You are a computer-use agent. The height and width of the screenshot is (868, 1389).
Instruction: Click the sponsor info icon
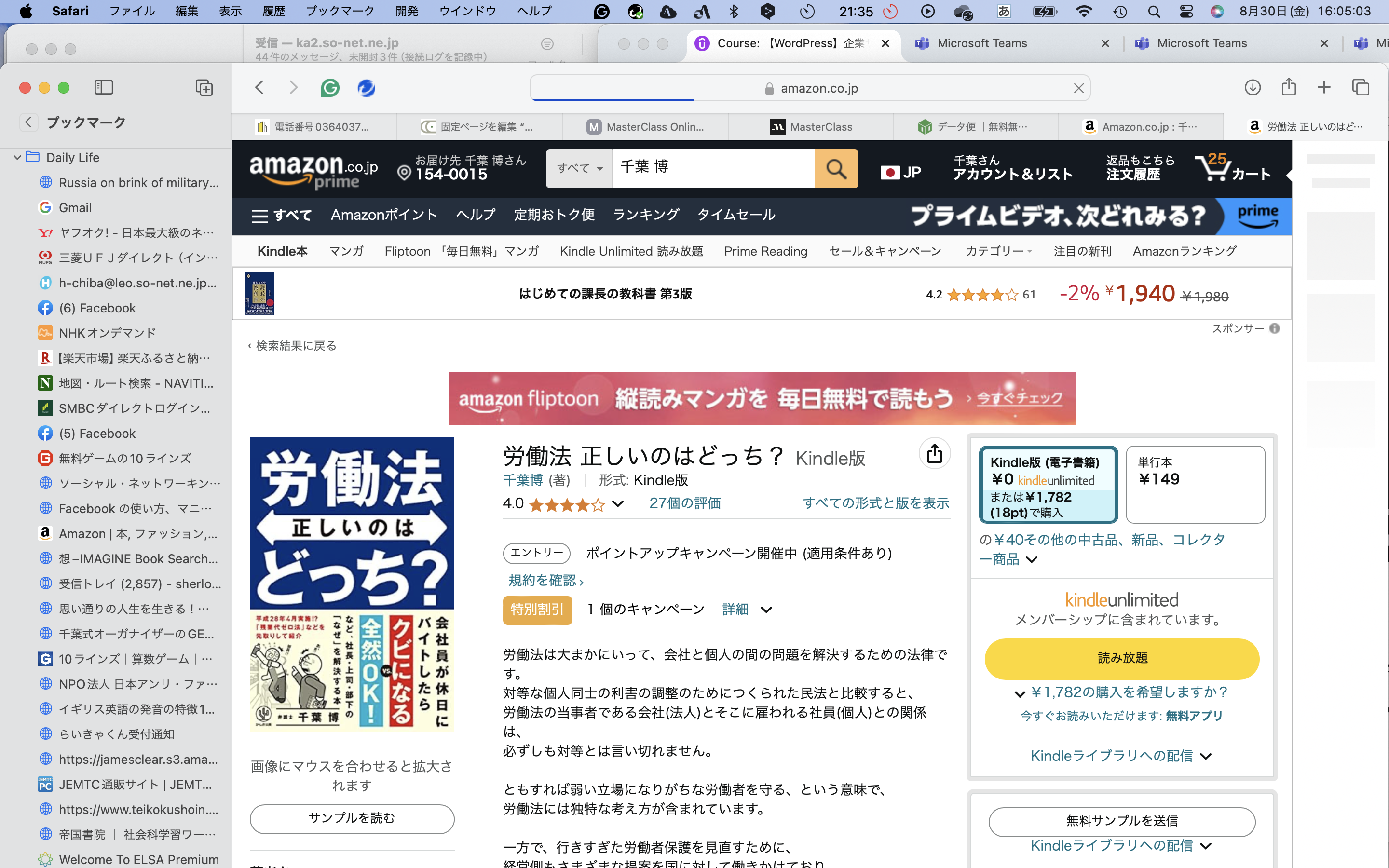coord(1275,328)
